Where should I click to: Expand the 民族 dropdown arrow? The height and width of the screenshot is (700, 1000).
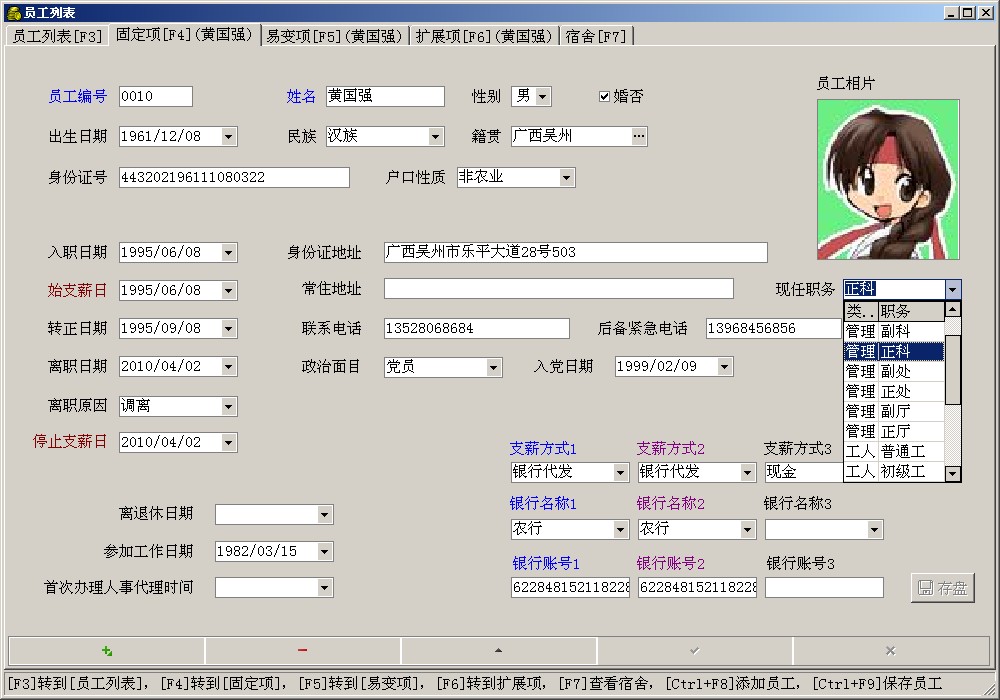pyautogui.click(x=435, y=137)
